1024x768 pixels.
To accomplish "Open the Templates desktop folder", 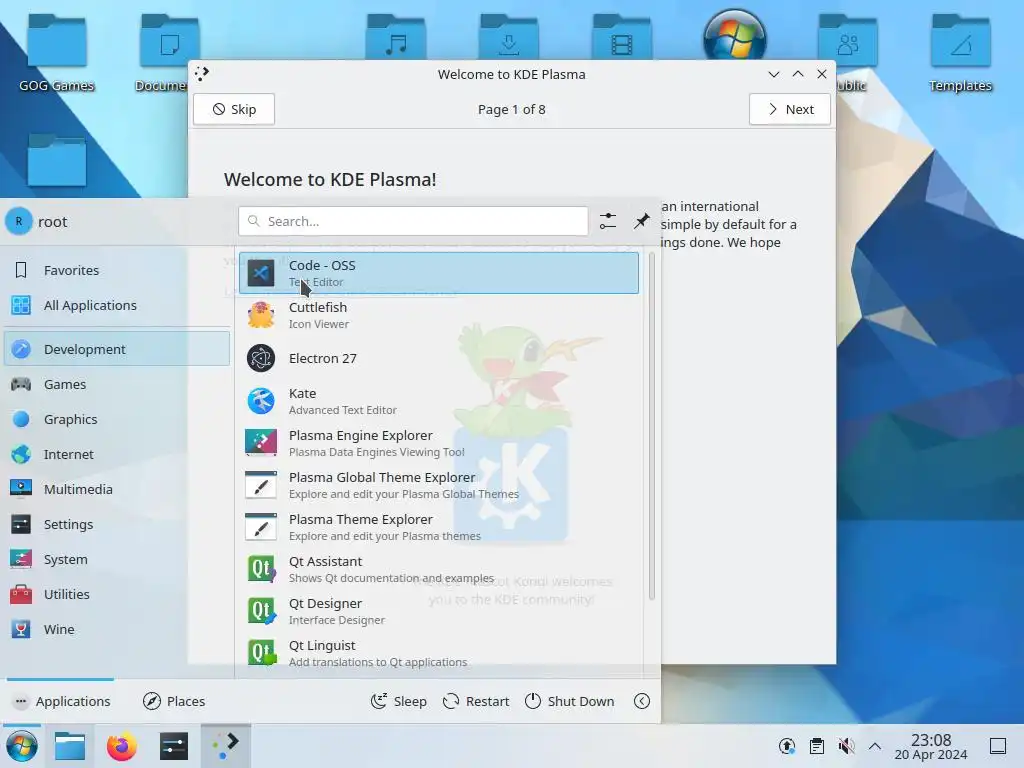I will 960,54.
